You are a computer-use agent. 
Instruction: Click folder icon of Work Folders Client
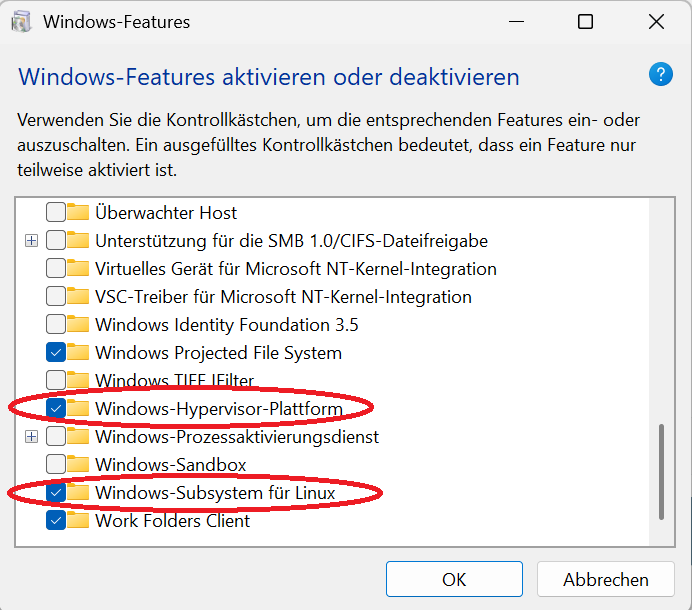(78, 520)
